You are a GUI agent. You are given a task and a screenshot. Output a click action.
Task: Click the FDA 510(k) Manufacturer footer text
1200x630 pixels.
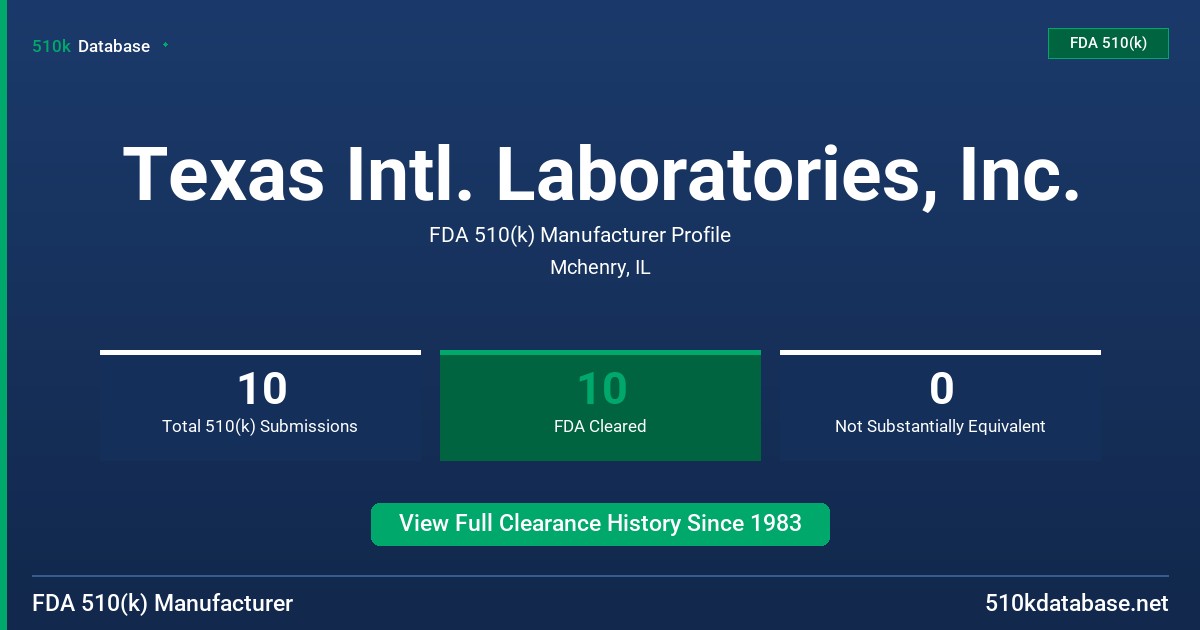(x=163, y=603)
